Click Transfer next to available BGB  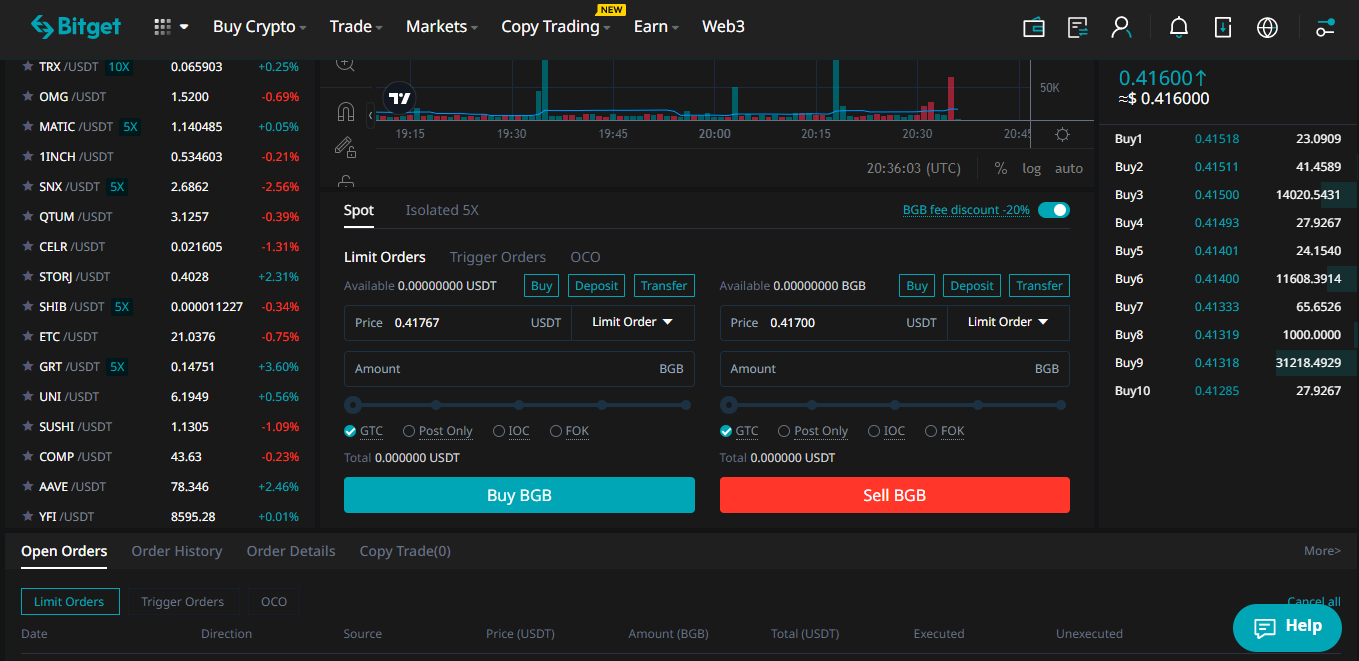tap(1039, 286)
